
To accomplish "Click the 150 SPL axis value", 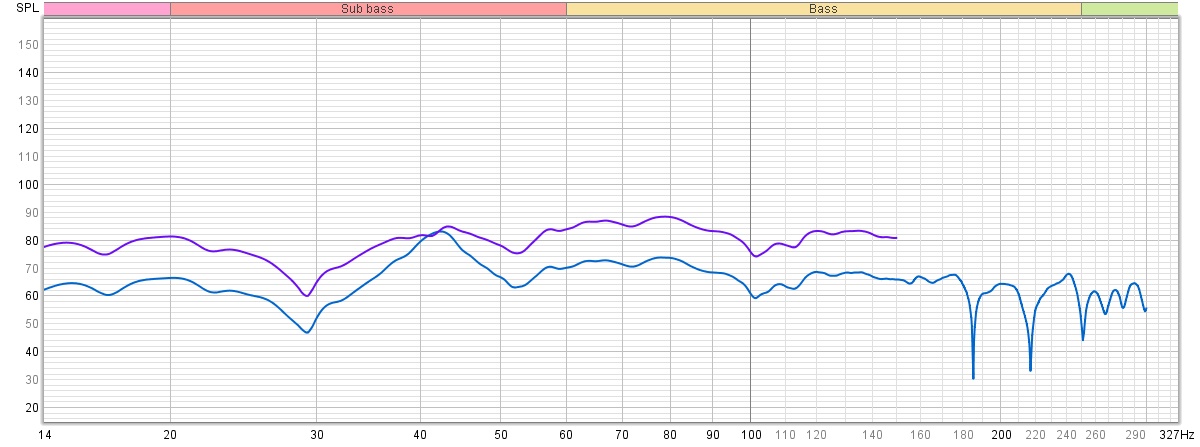I will [28, 45].
